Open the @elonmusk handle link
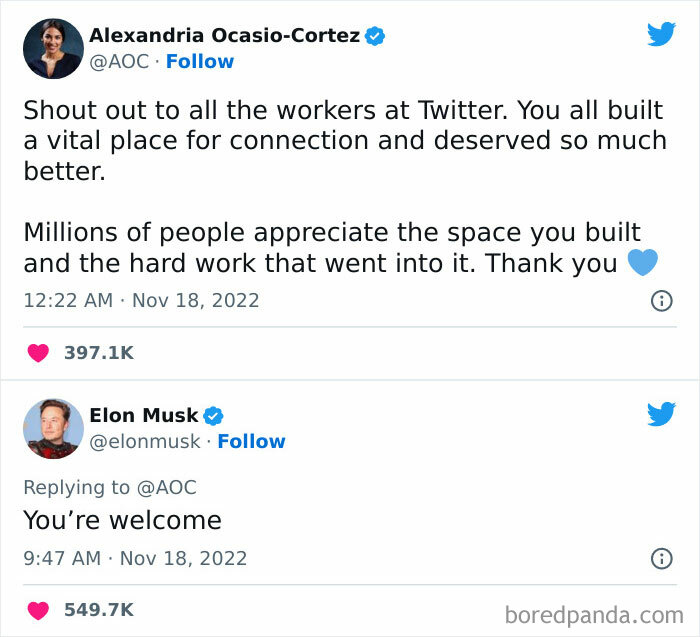This screenshot has width=700, height=637. [145, 441]
